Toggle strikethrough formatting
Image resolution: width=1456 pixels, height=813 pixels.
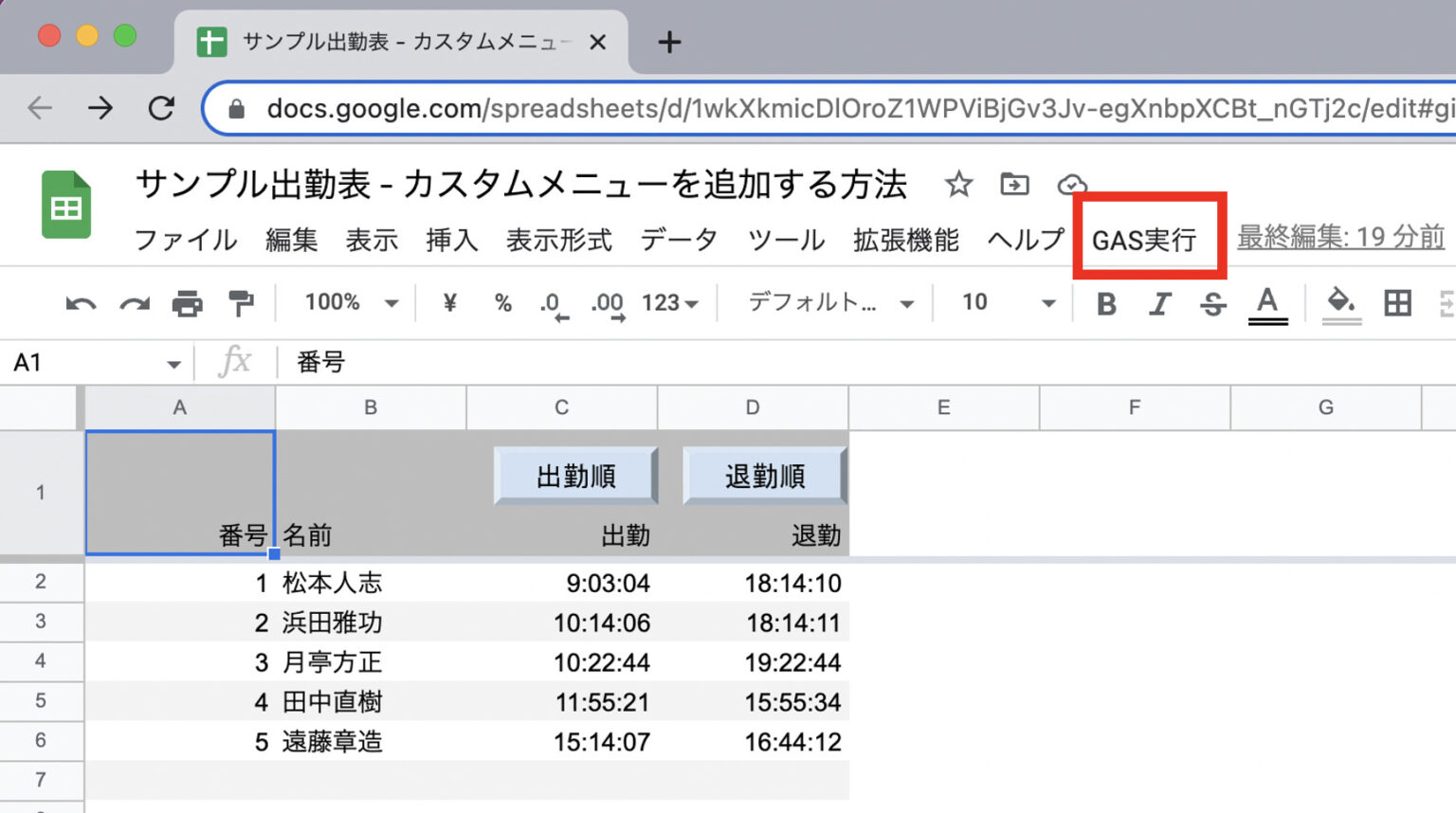(1213, 303)
